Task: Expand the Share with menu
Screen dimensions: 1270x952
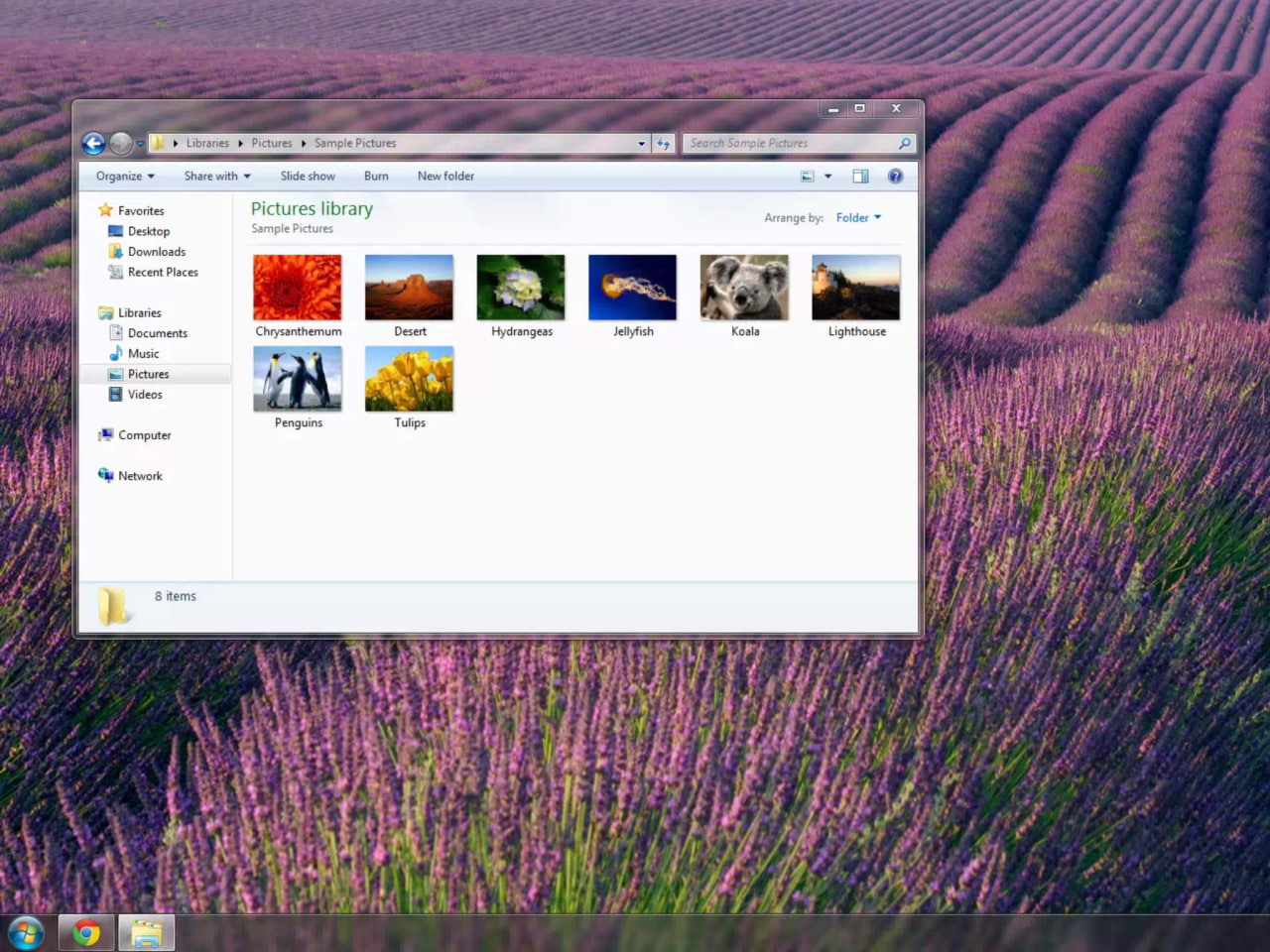Action: 216,177
